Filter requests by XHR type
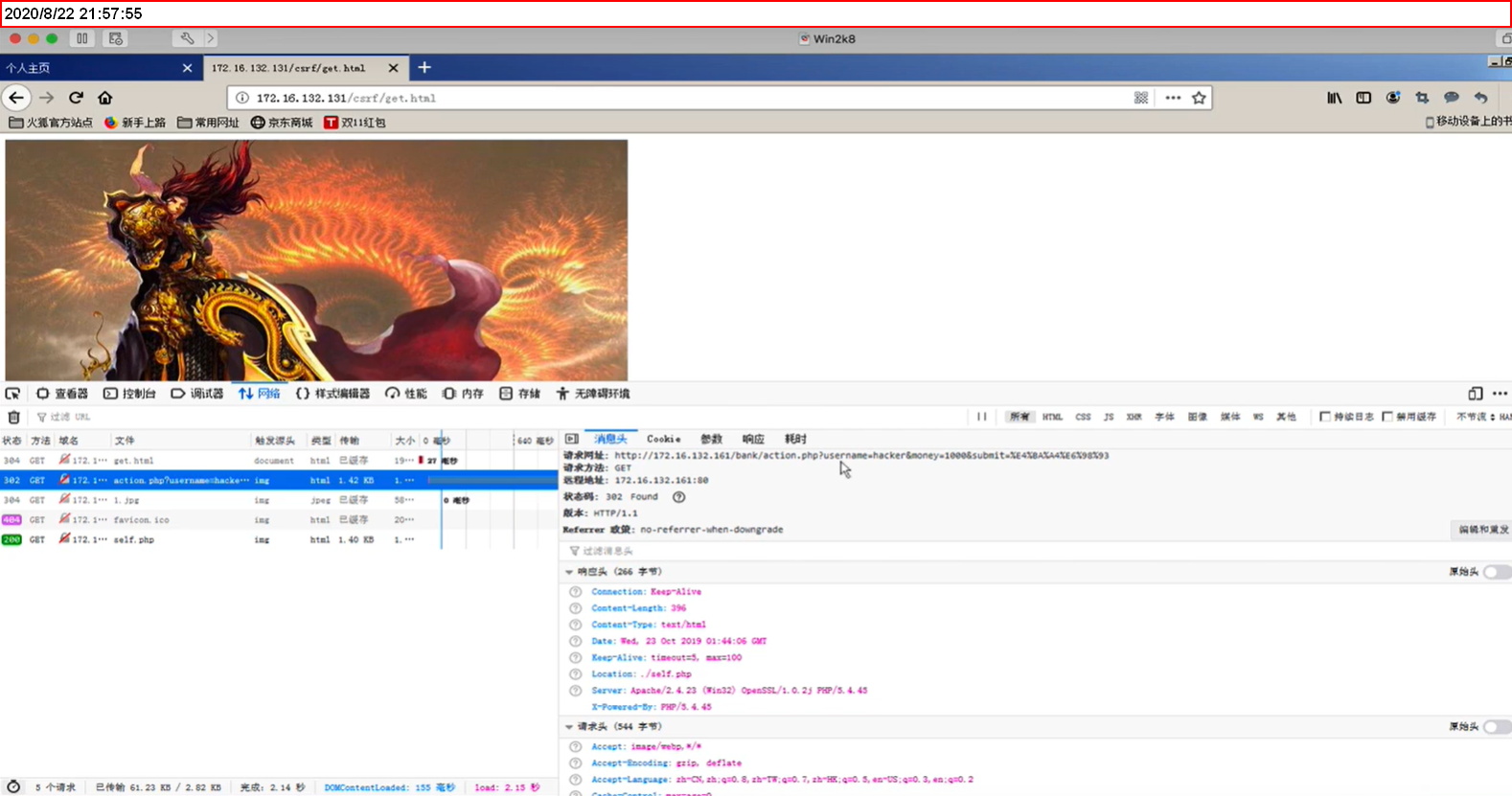 (1134, 417)
